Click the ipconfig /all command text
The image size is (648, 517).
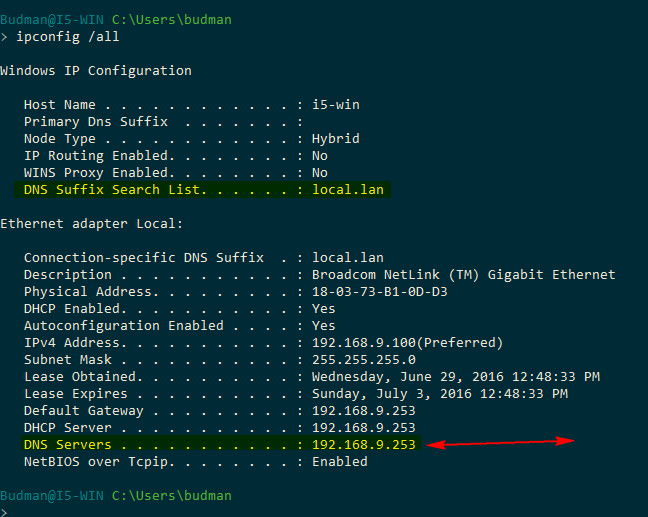[68, 37]
